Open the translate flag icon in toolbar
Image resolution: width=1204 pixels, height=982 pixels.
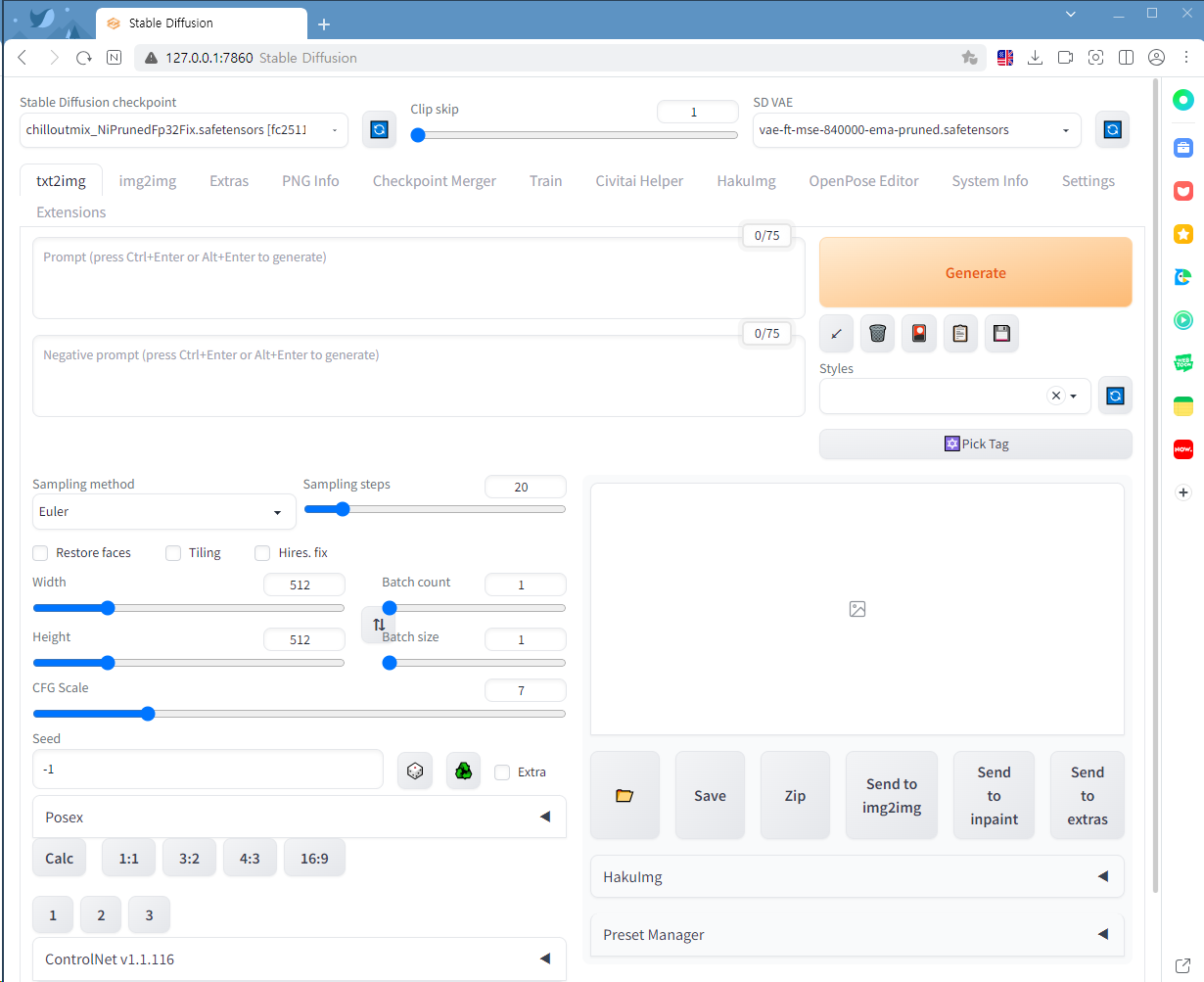[1004, 58]
